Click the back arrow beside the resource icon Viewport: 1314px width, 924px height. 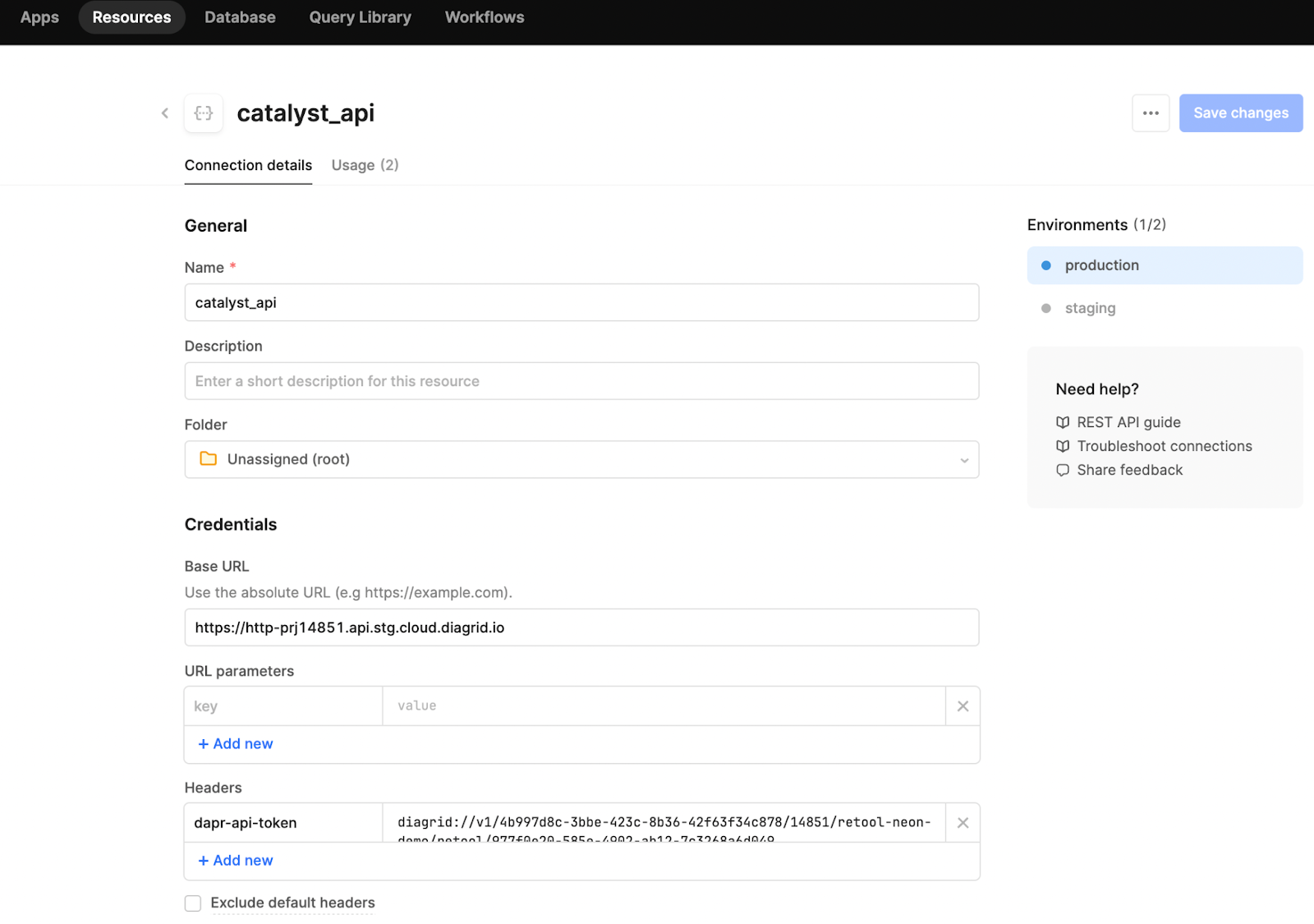click(165, 113)
